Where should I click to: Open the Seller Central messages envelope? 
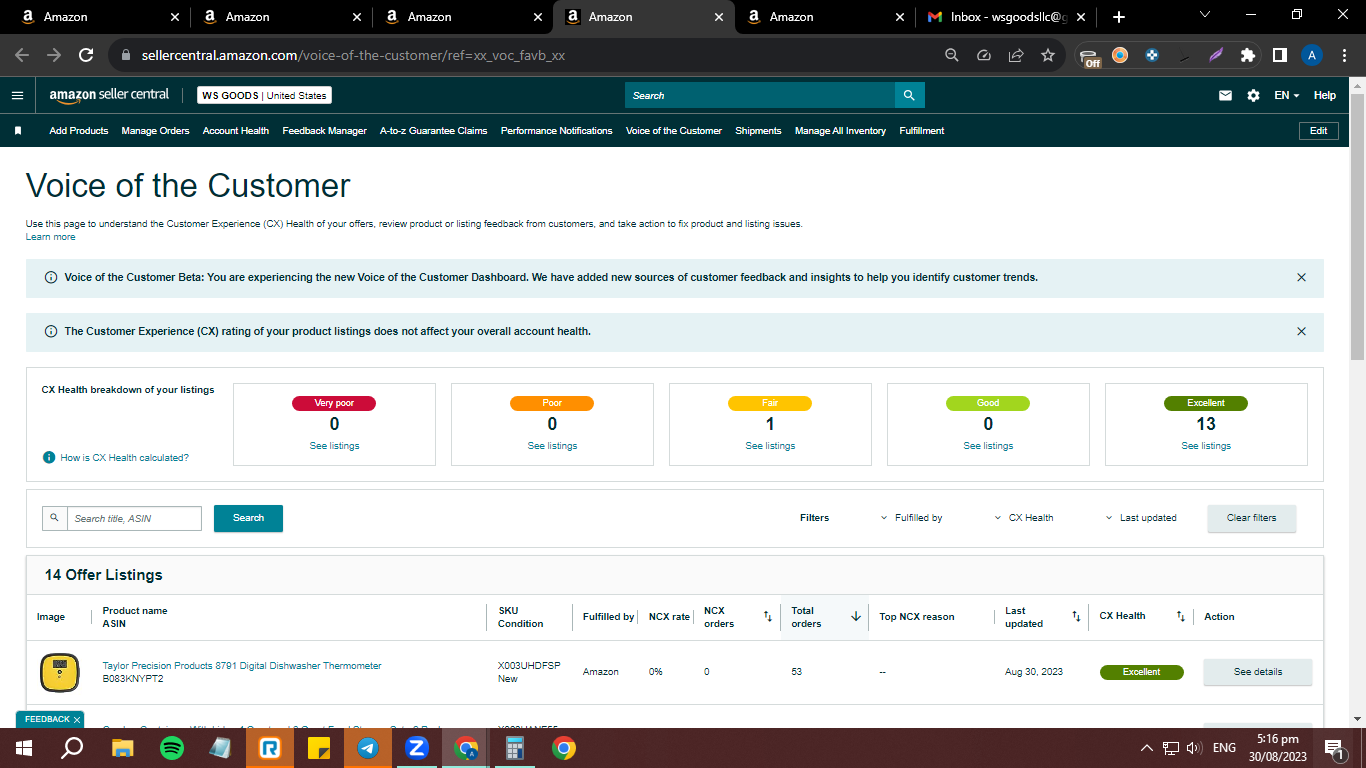(1225, 95)
